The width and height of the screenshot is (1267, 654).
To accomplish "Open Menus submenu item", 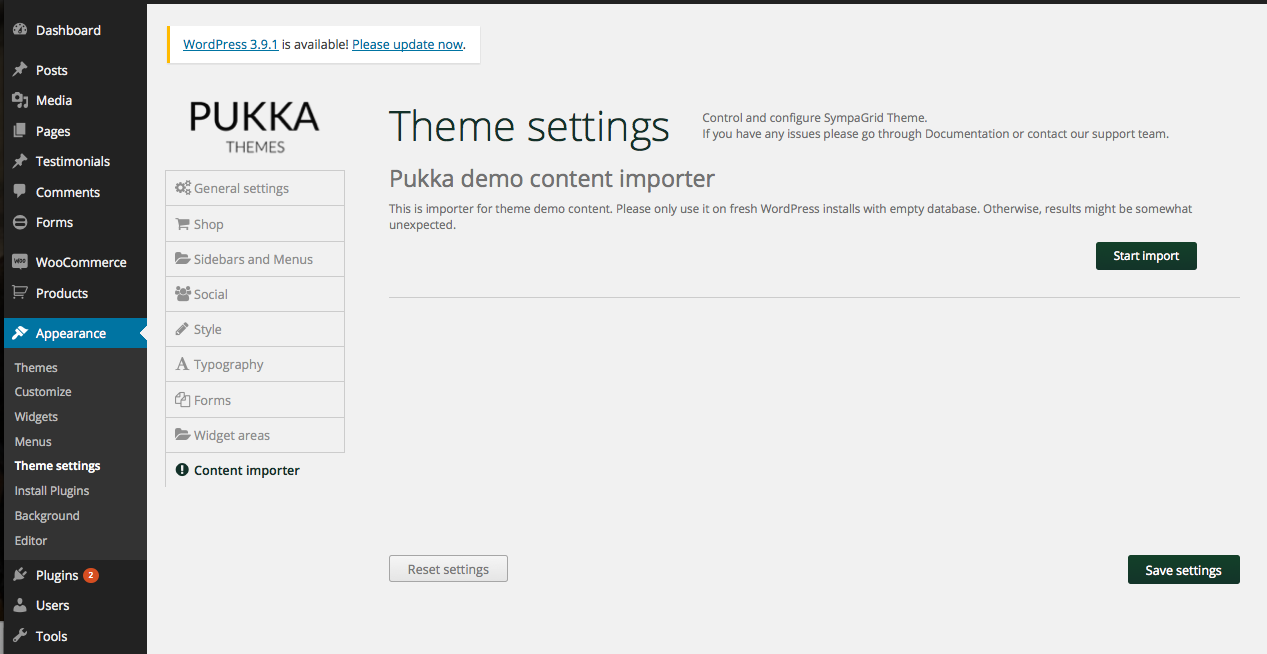I will [33, 441].
